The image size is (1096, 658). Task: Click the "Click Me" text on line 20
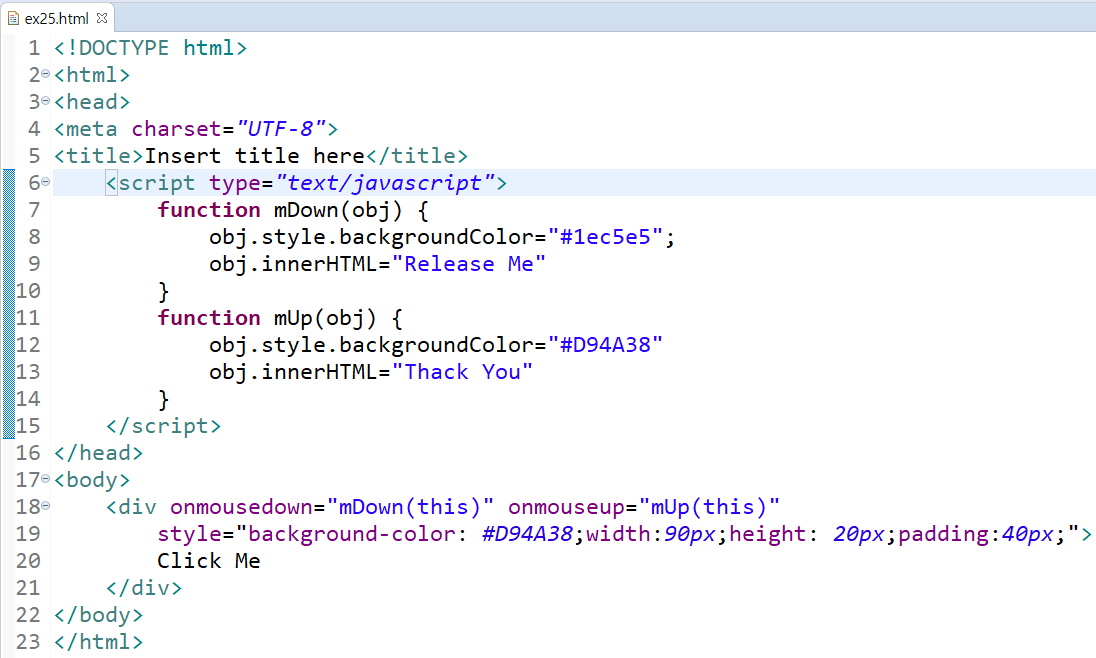209,562
